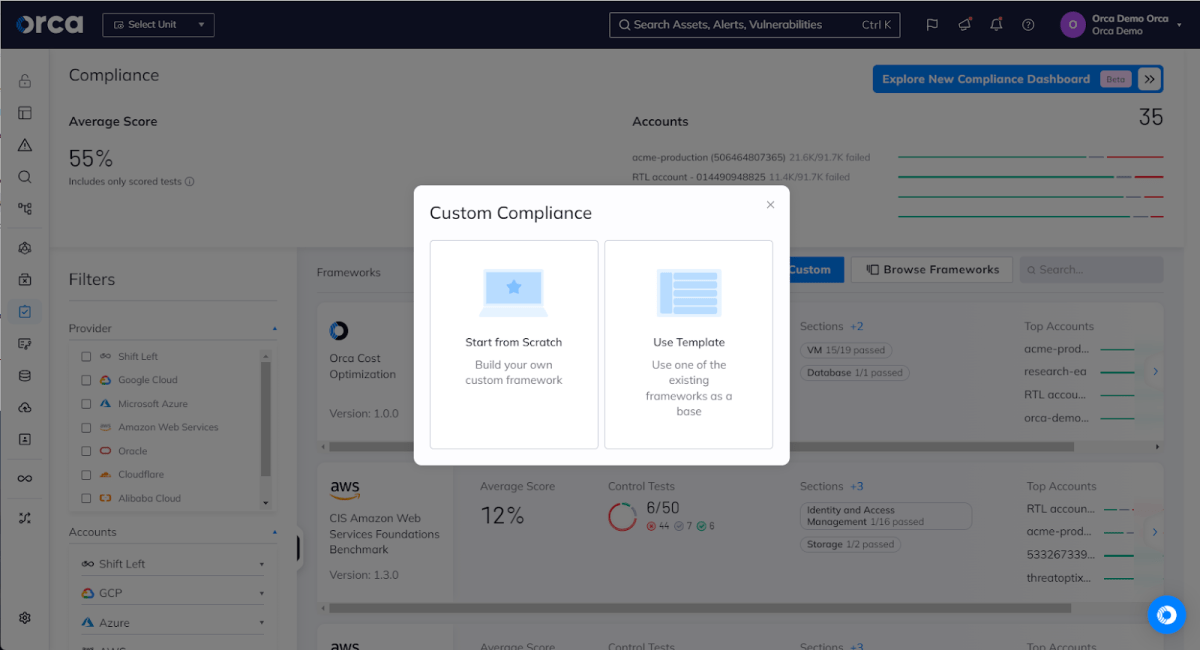Open the contact card sidebar icon
Screen dimensions: 1200x650
click(25, 439)
